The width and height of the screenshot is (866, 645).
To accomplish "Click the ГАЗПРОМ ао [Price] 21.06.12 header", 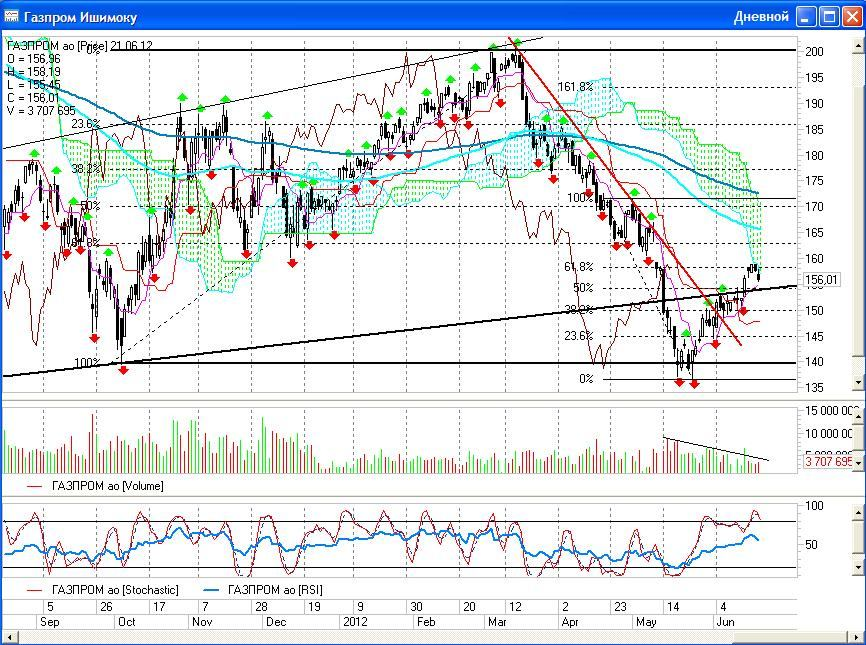I will tap(80, 46).
